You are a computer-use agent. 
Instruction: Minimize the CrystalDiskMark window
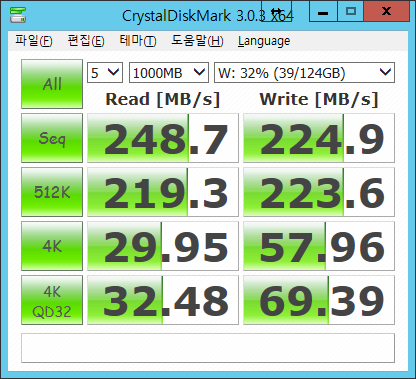pos(323,11)
